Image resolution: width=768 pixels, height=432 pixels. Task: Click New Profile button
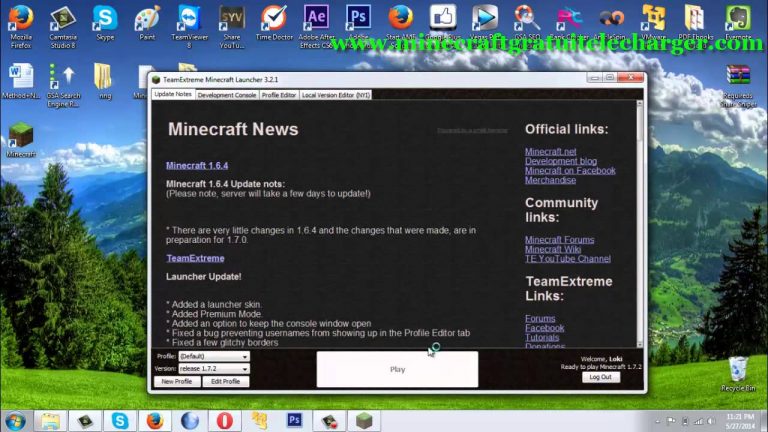tap(177, 381)
